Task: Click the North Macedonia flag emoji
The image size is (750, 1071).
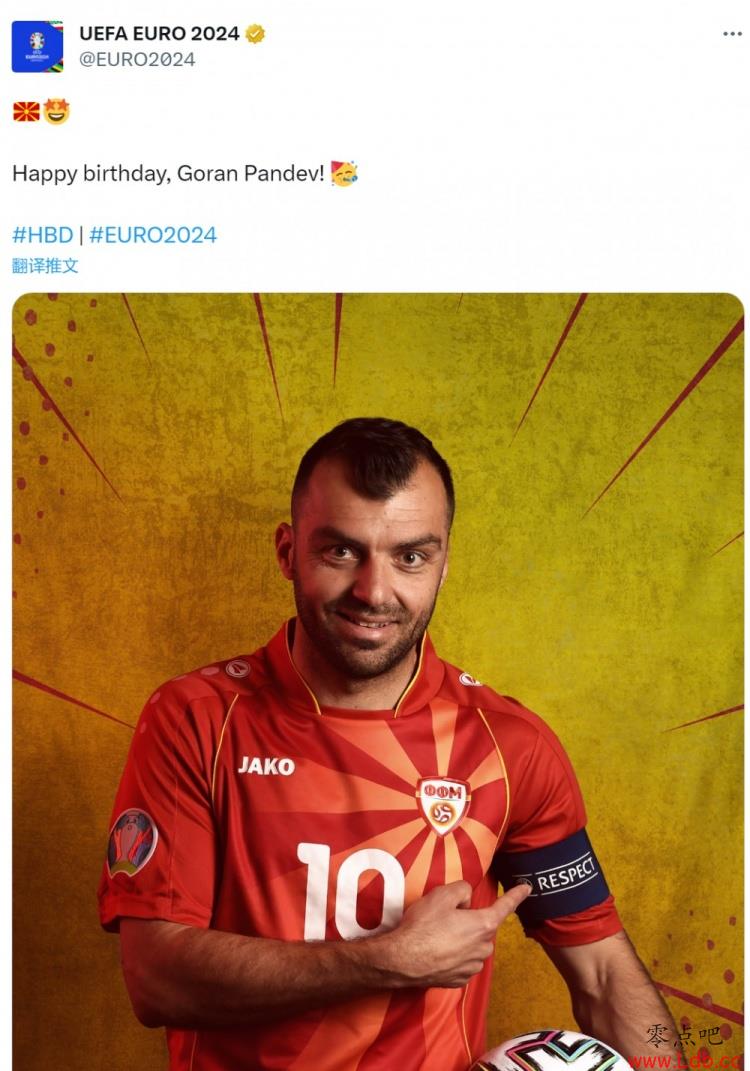Action: pos(26,111)
